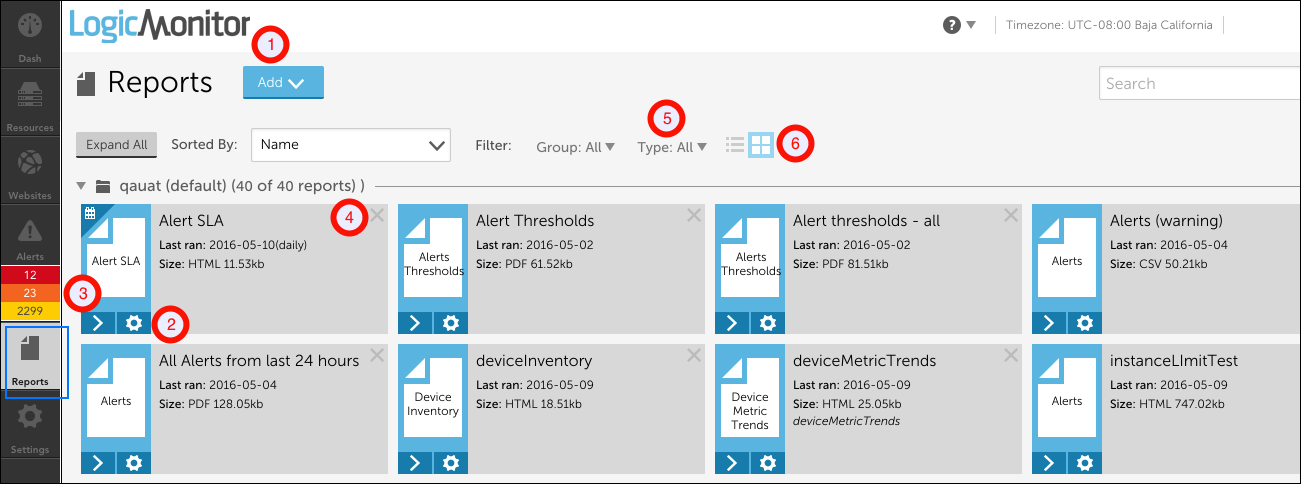Viewport: 1301px width, 484px height.
Task: Click the Alert SLA report thumbnail
Action: tap(116, 260)
